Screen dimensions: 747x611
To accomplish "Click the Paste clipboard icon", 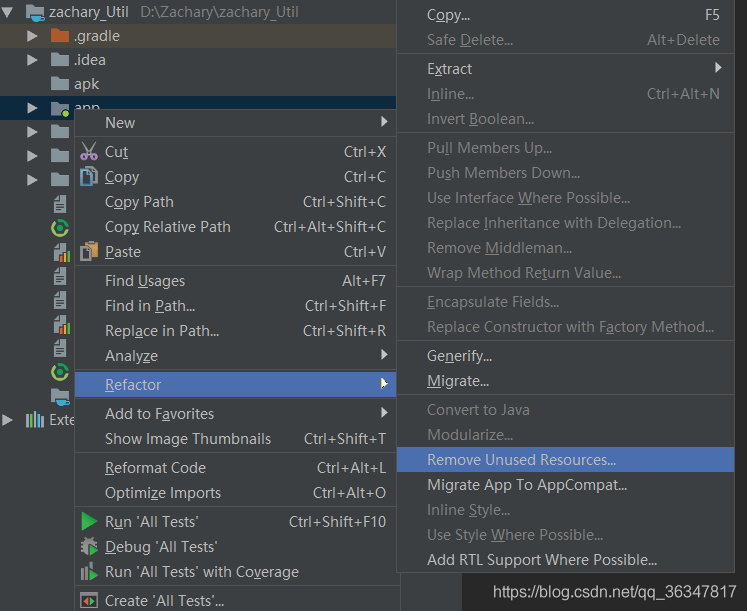I will tap(89, 252).
